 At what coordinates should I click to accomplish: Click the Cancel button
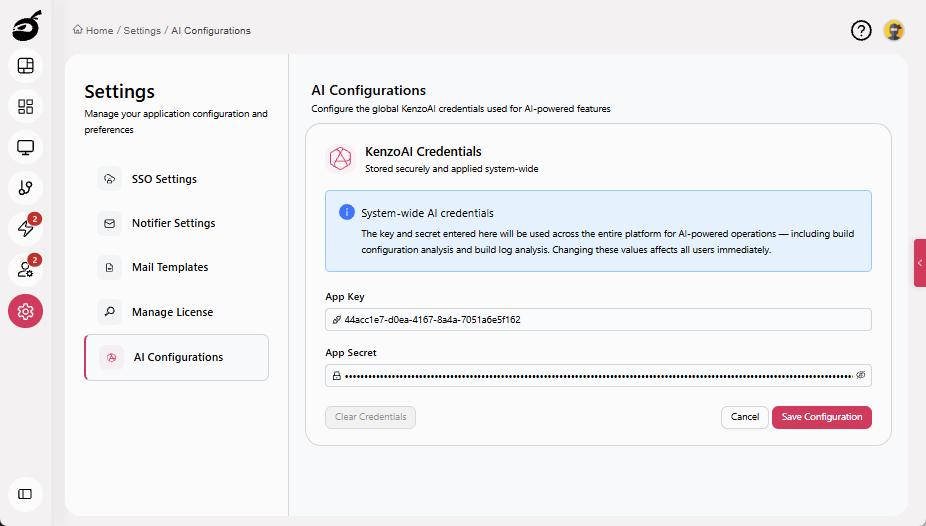pyautogui.click(x=745, y=417)
